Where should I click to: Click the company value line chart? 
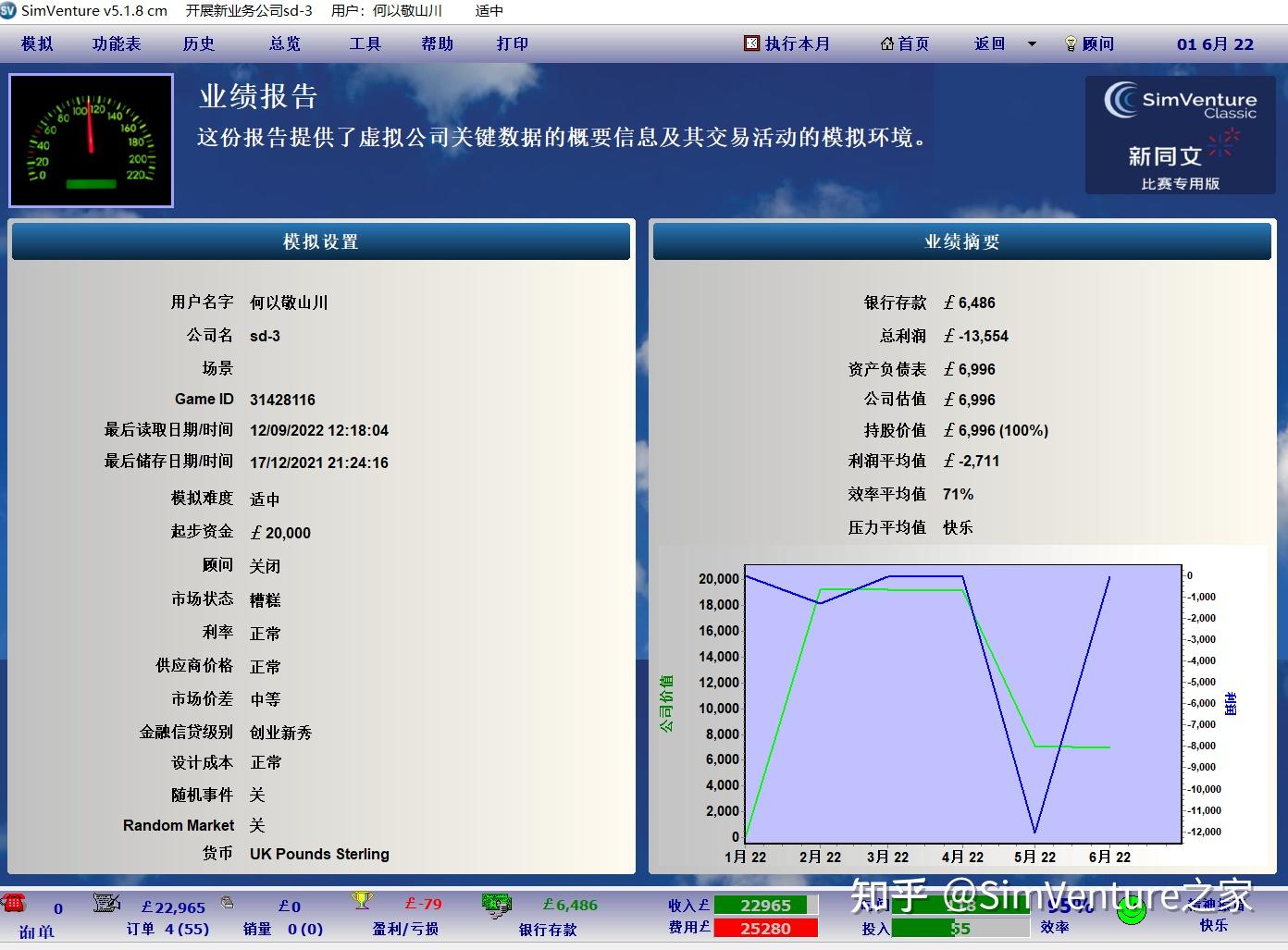tap(962, 704)
